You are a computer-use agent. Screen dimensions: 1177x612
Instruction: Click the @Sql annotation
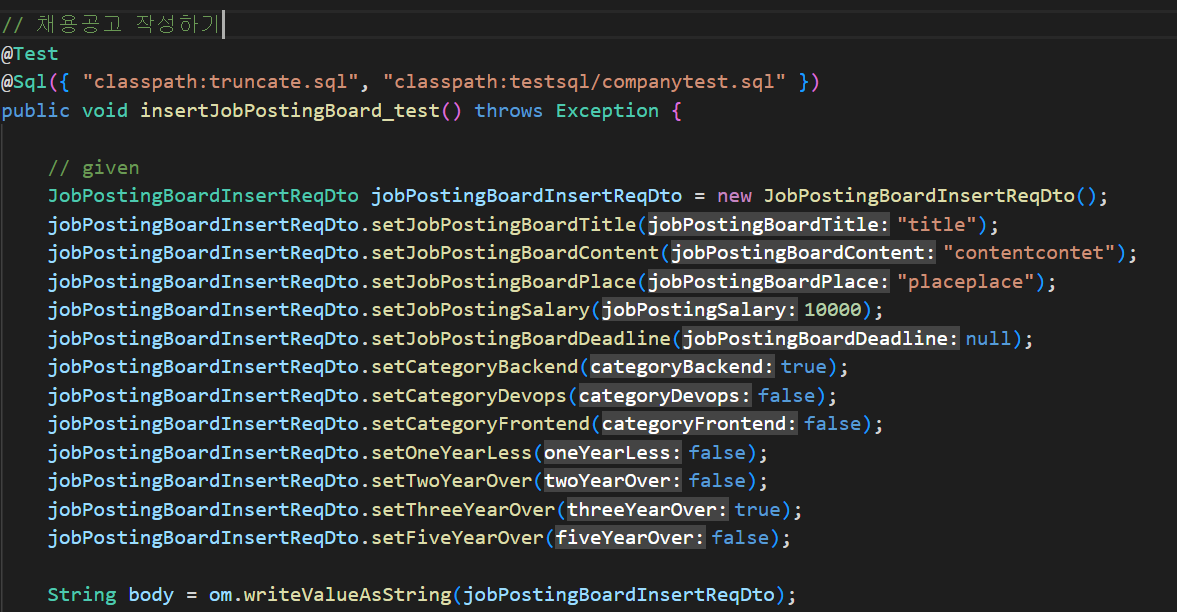[x=24, y=82]
